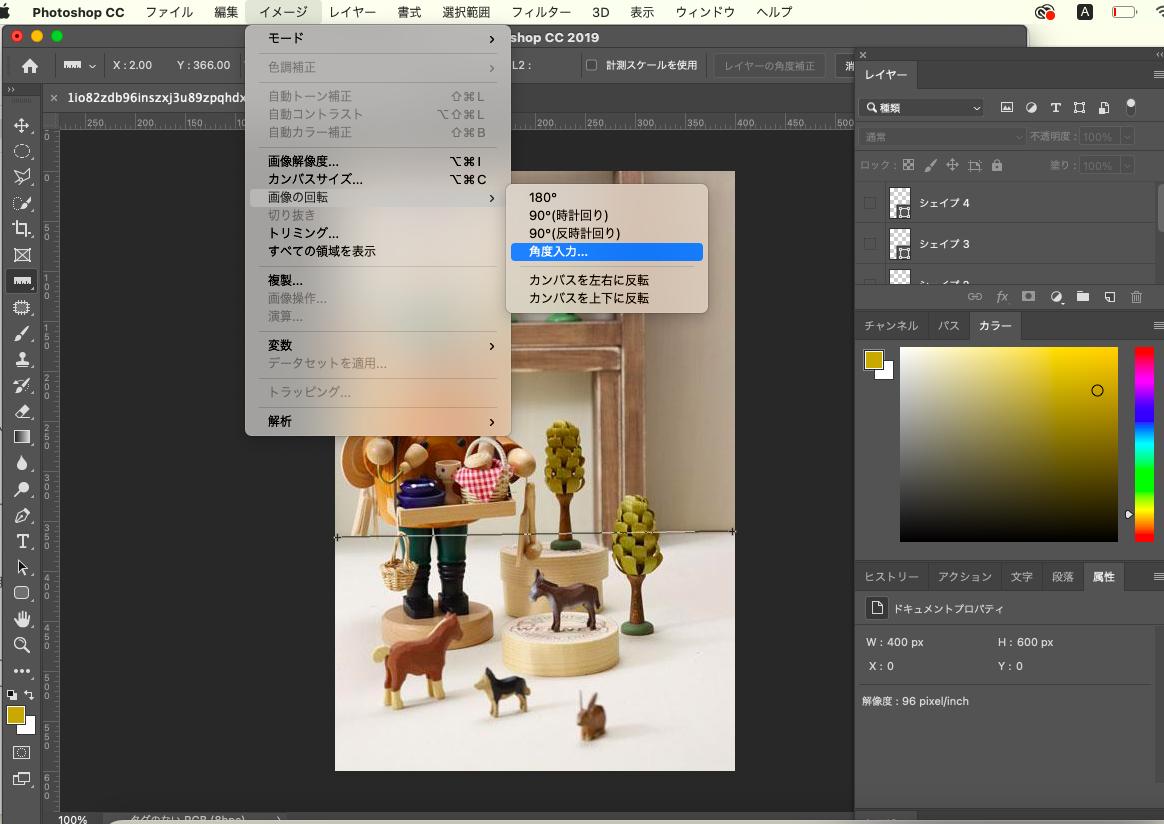Viewport: 1164px width, 824px height.
Task: Select the Path Selection arrow tool
Action: 22,567
